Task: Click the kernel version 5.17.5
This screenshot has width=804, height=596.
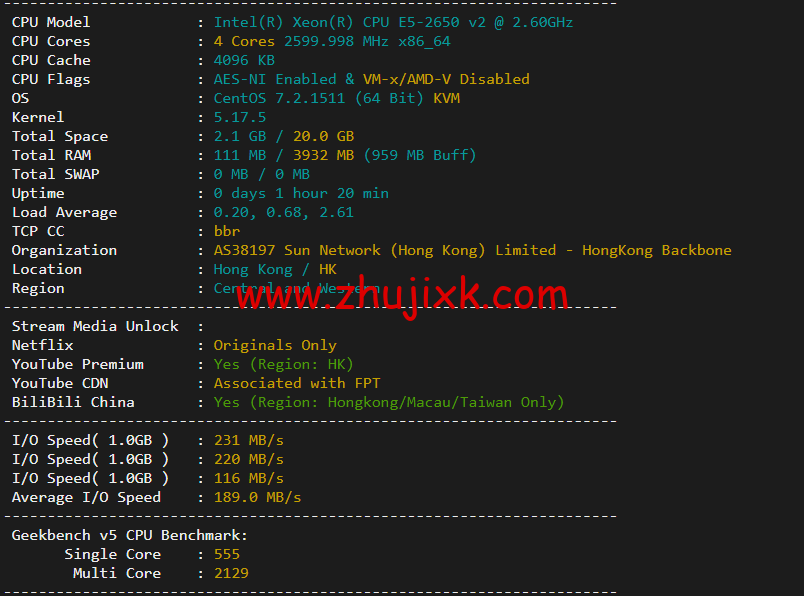Action: [240, 117]
